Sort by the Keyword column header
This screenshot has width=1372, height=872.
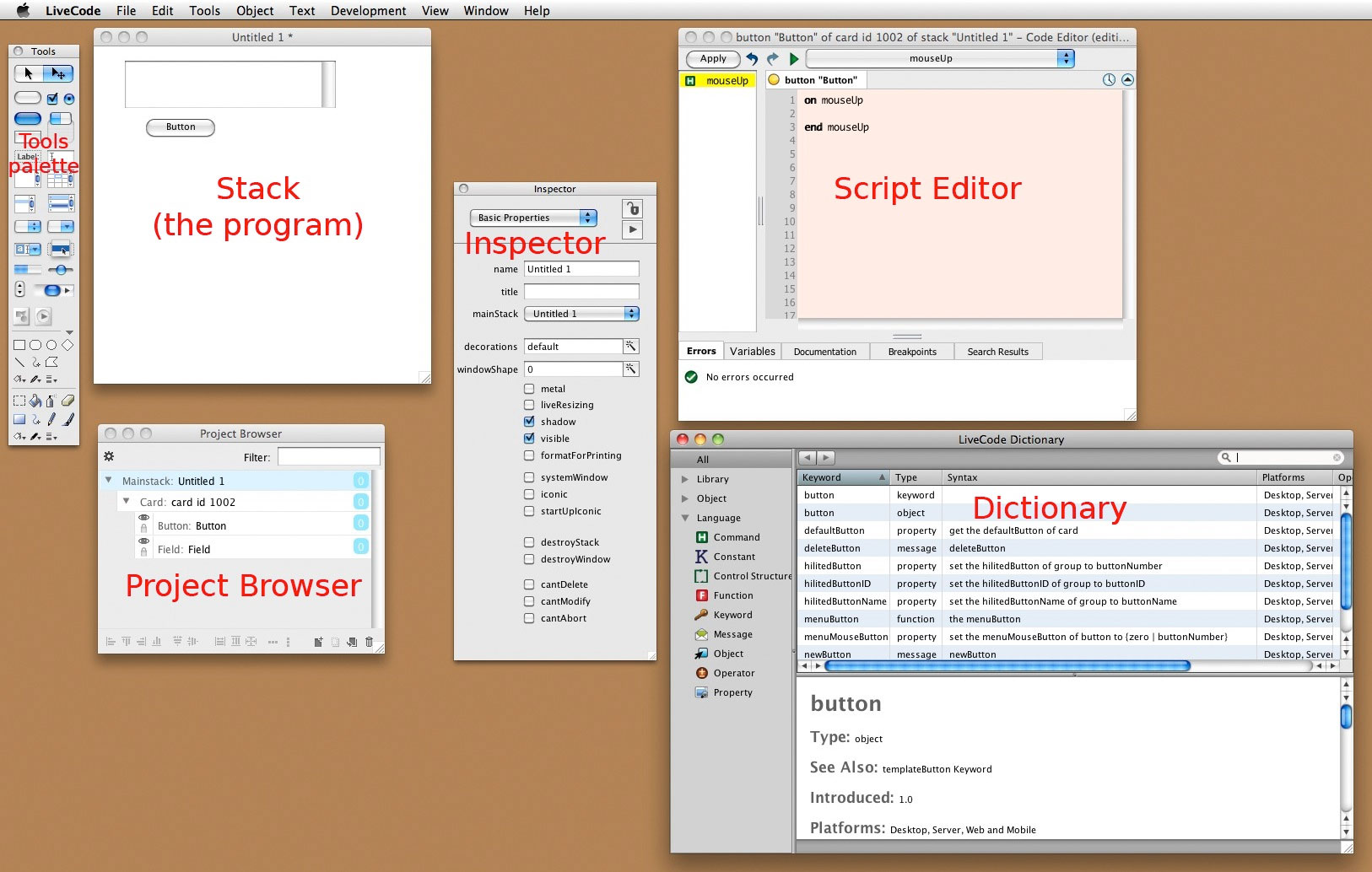pyautogui.click(x=844, y=477)
